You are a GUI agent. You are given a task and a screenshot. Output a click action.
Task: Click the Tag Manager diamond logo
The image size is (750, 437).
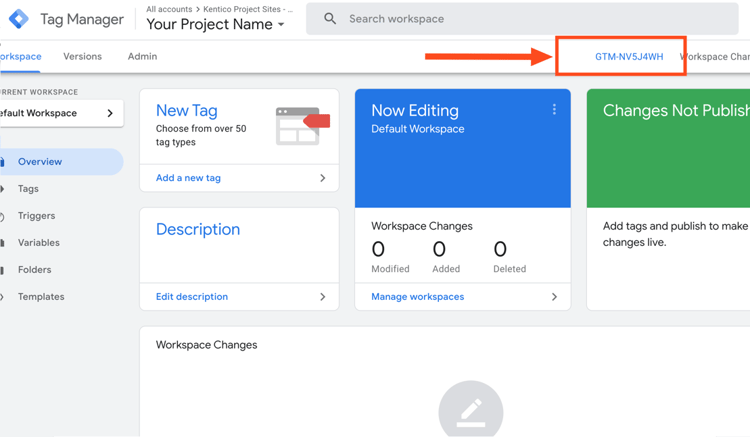18,19
